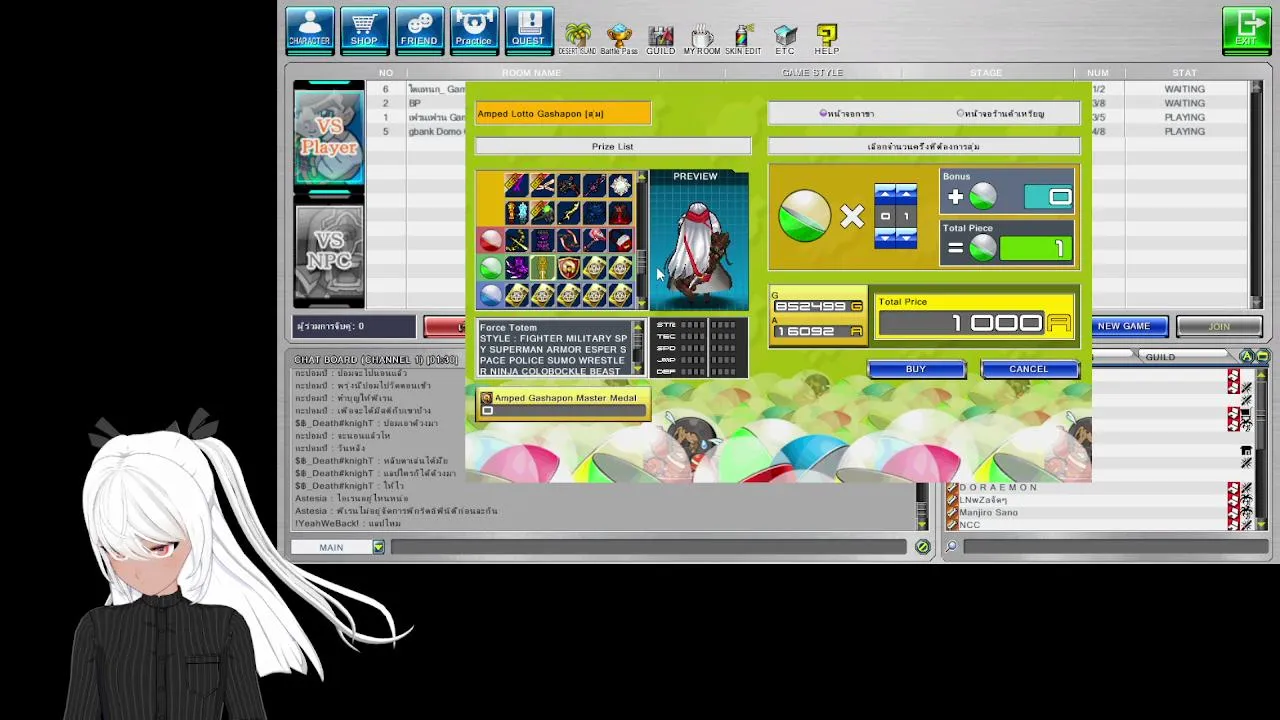Select the red round shield prize item
Screen dimensions: 1280x720
pos(568,267)
